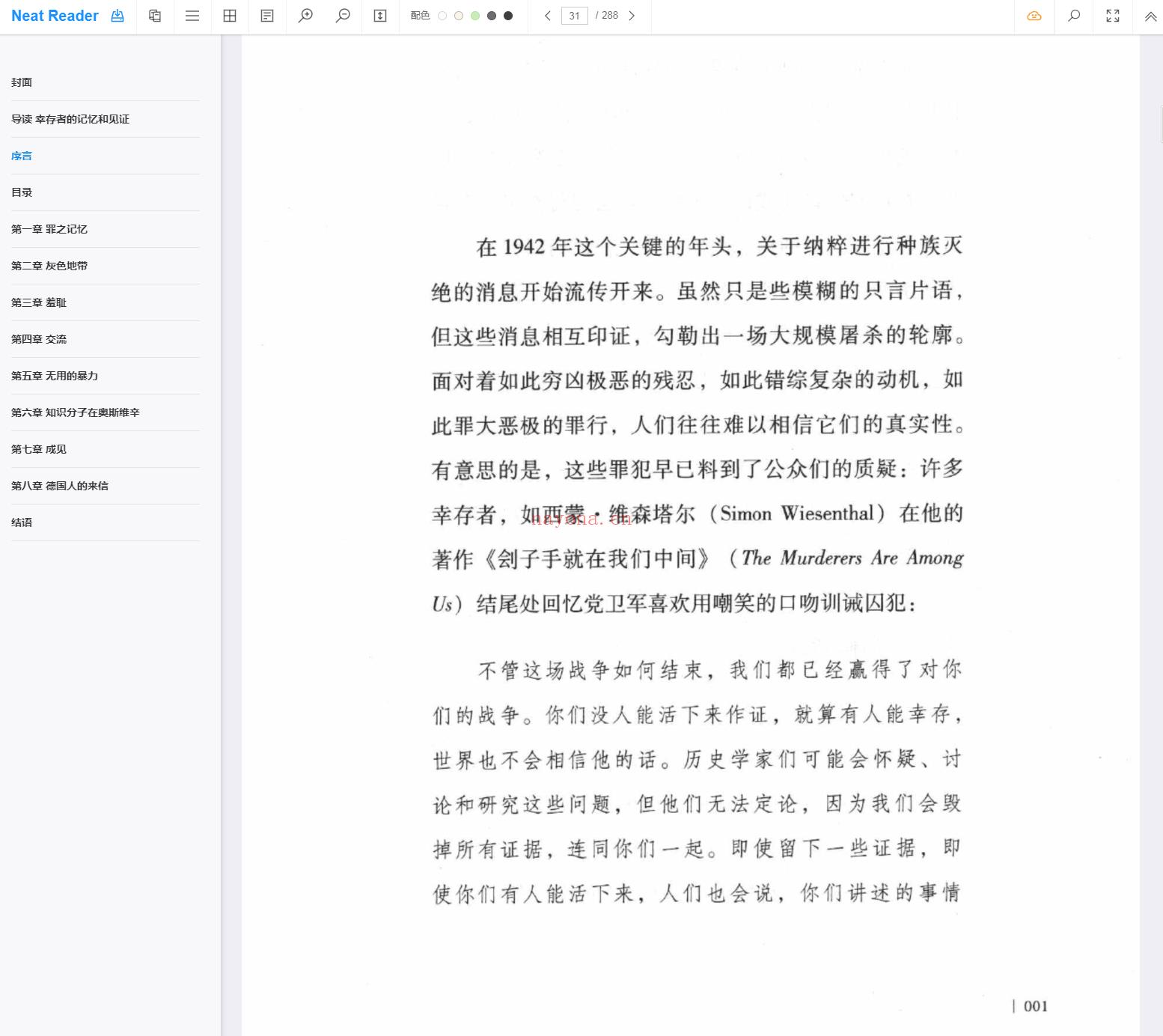Click the text Simon Wiesenthal in the page
The image size is (1163, 1036).
(797, 514)
